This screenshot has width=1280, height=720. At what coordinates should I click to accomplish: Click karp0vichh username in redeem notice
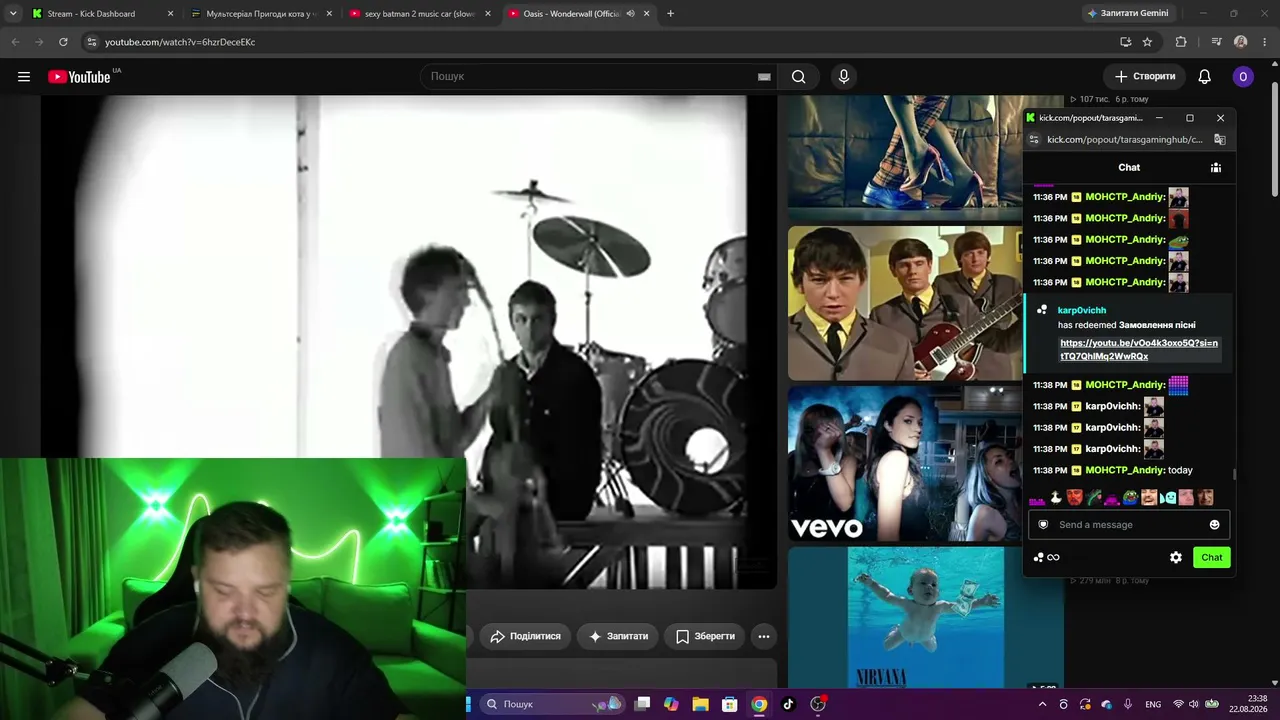pos(1082,310)
